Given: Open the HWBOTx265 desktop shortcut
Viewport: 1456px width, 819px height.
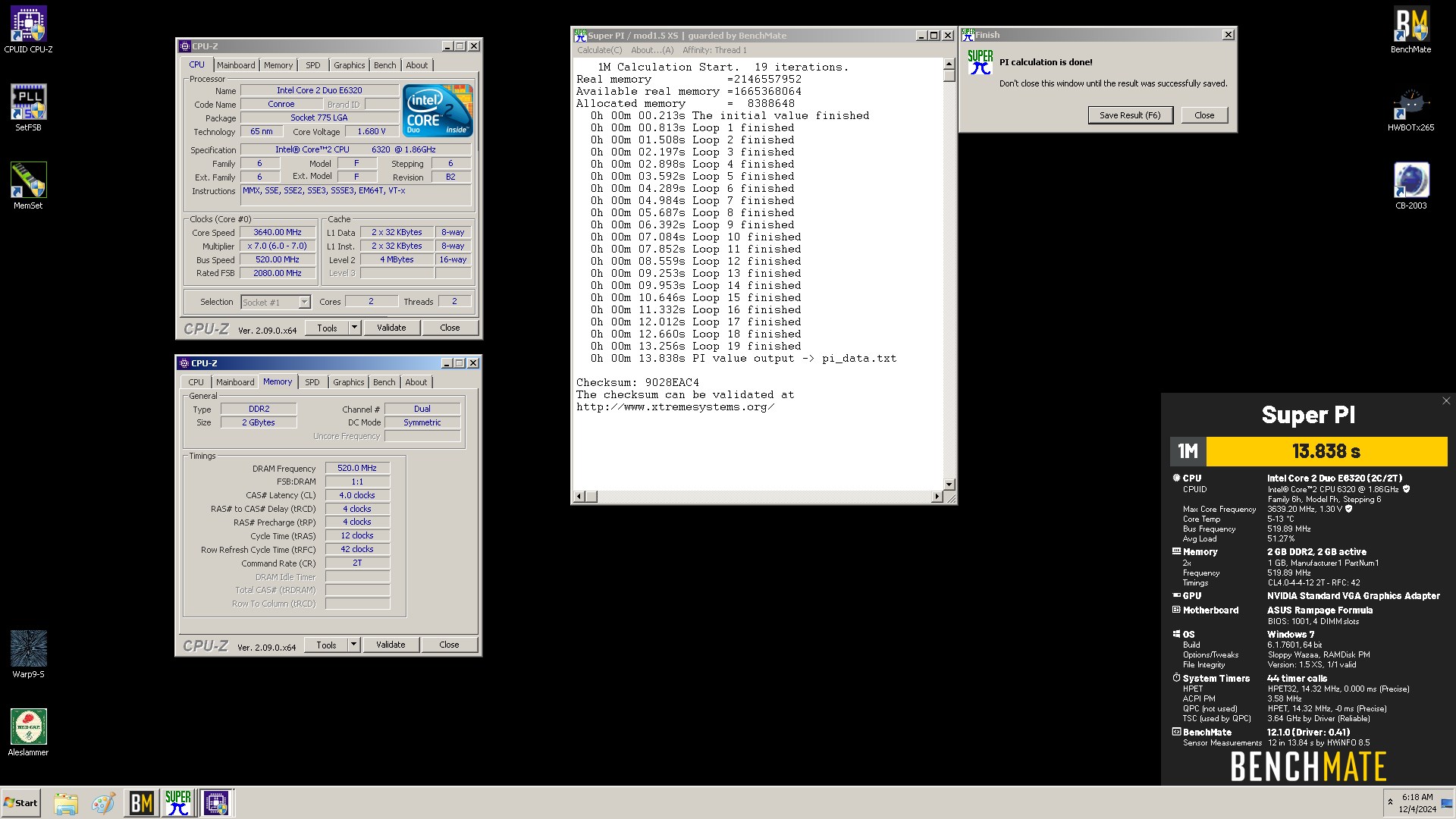Looking at the screenshot, I should tap(1410, 108).
